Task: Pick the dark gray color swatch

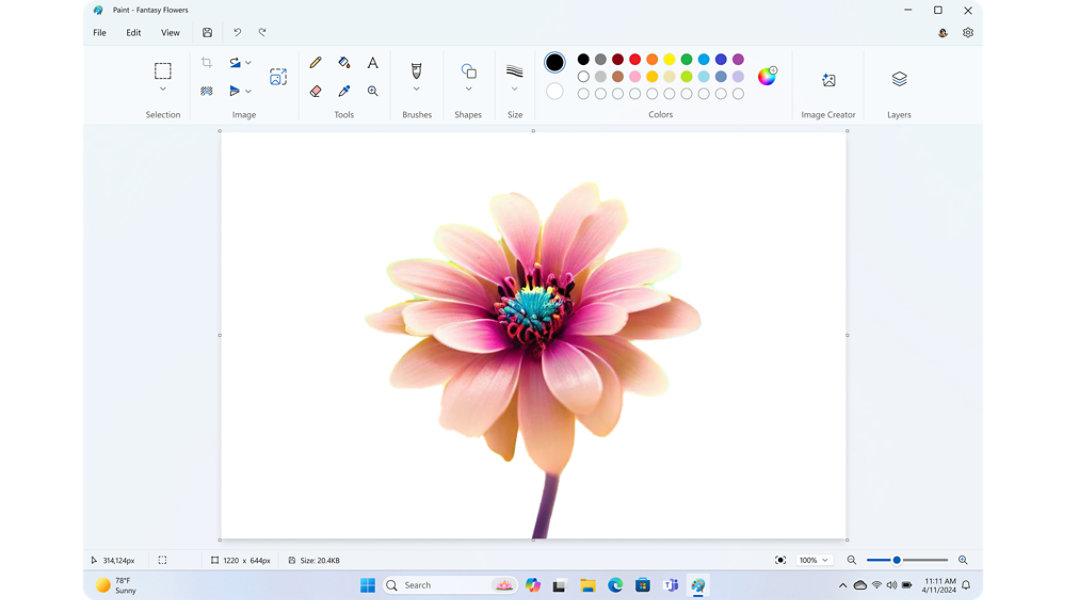Action: click(600, 60)
